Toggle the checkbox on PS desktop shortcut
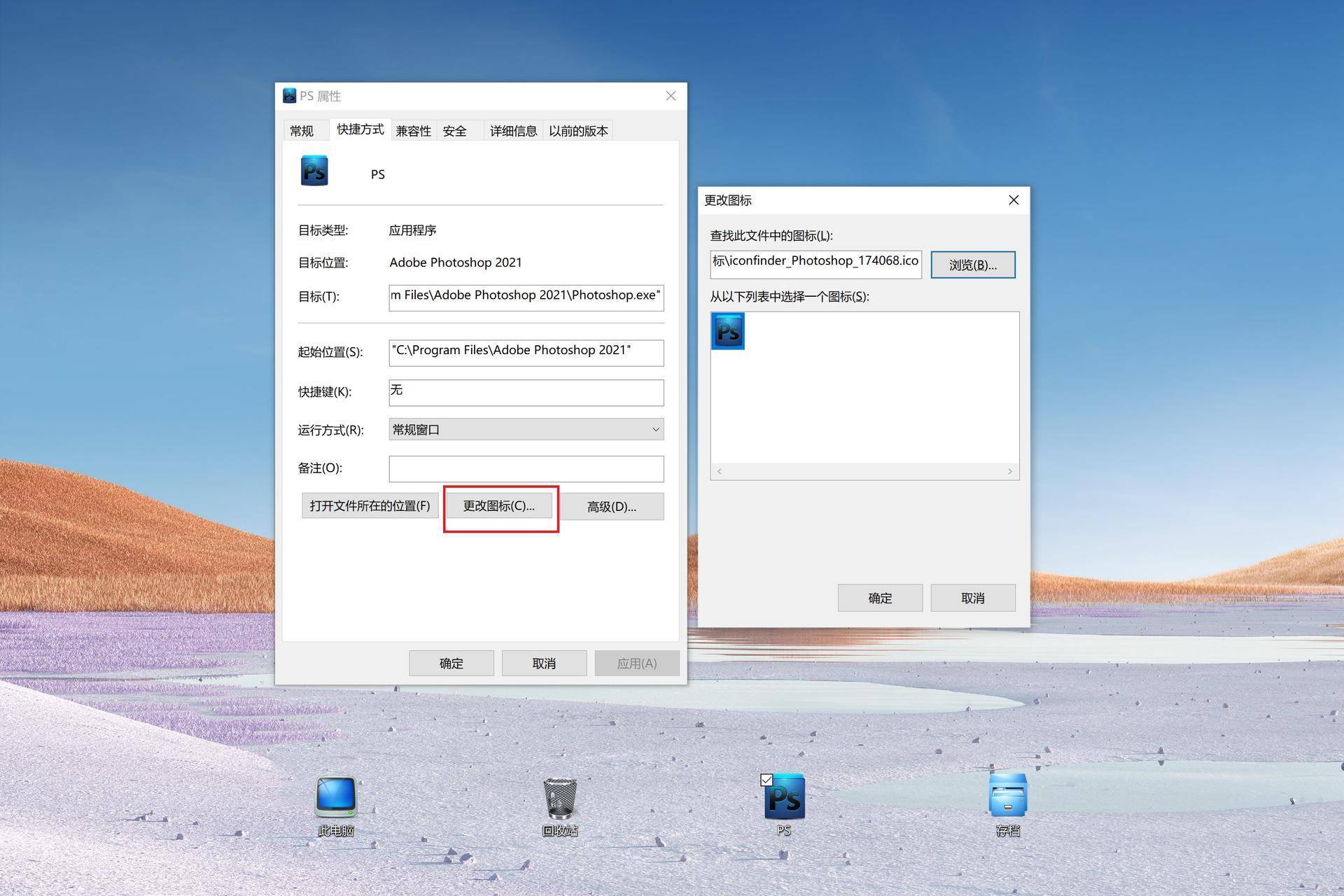 pos(766,780)
